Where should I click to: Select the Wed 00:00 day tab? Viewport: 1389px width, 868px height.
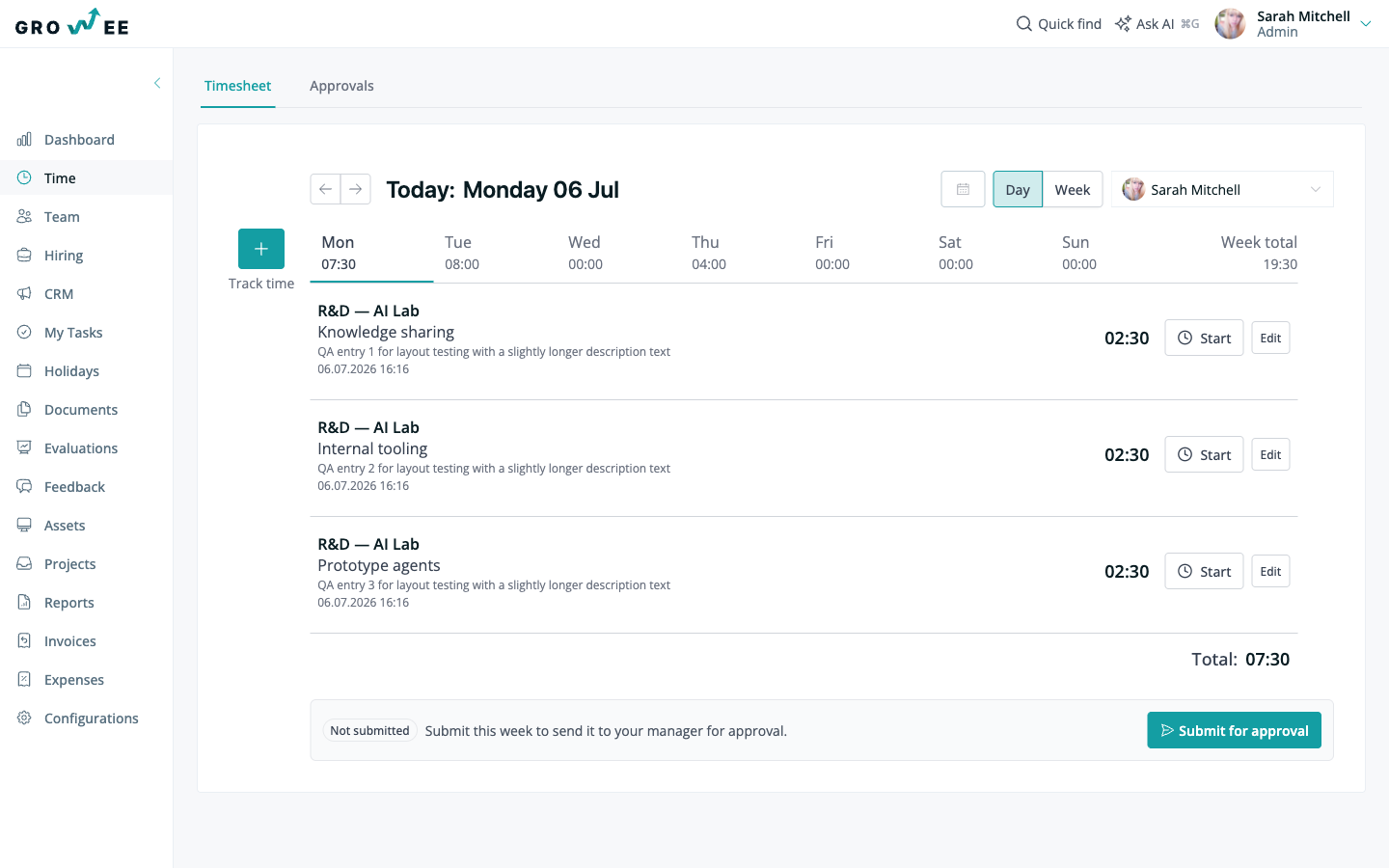618,253
